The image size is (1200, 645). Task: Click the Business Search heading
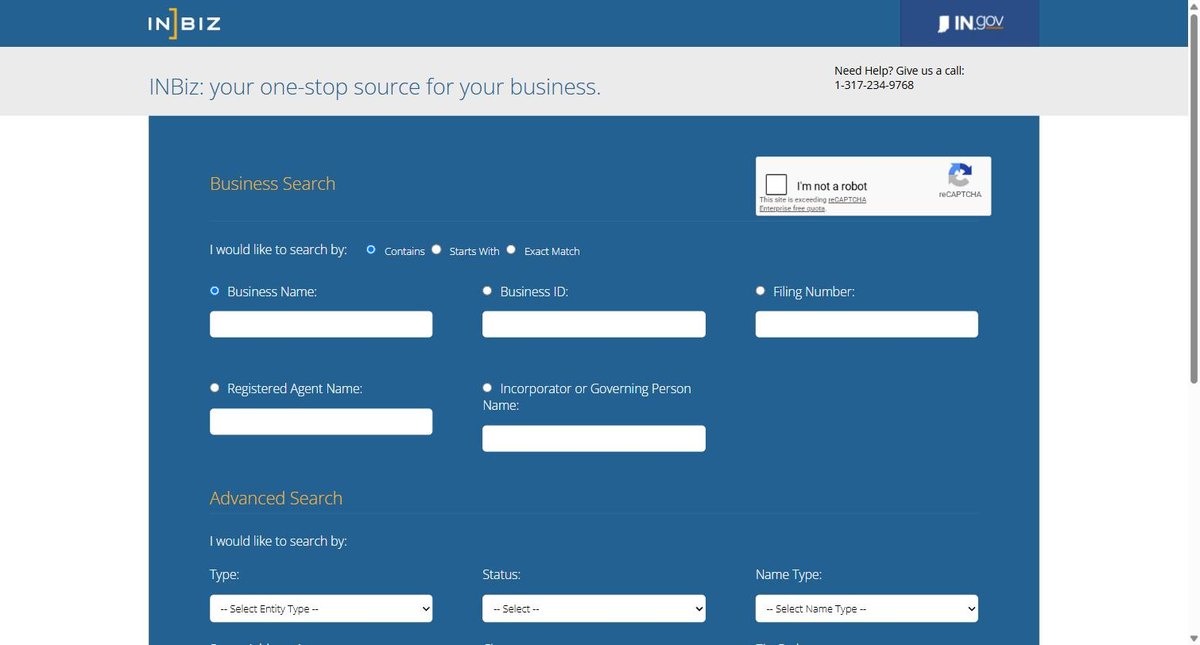(273, 184)
